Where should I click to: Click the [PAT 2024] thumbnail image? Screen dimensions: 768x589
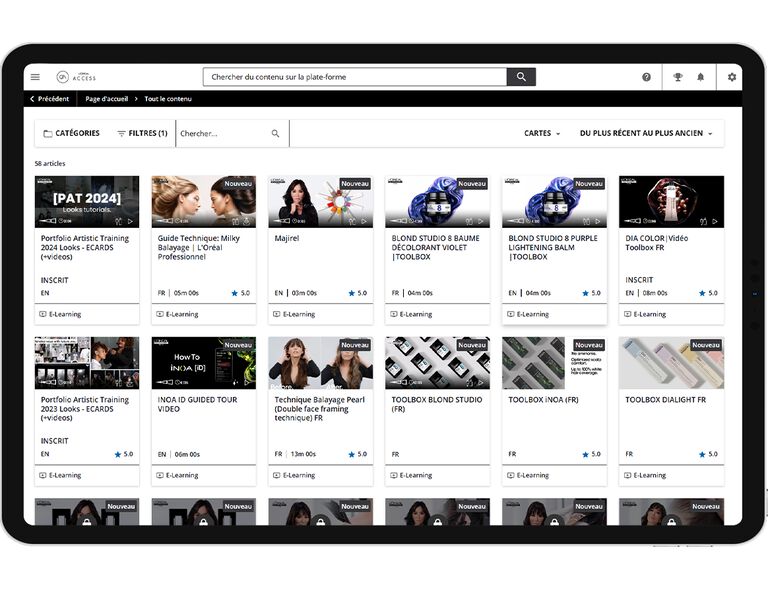(x=87, y=202)
